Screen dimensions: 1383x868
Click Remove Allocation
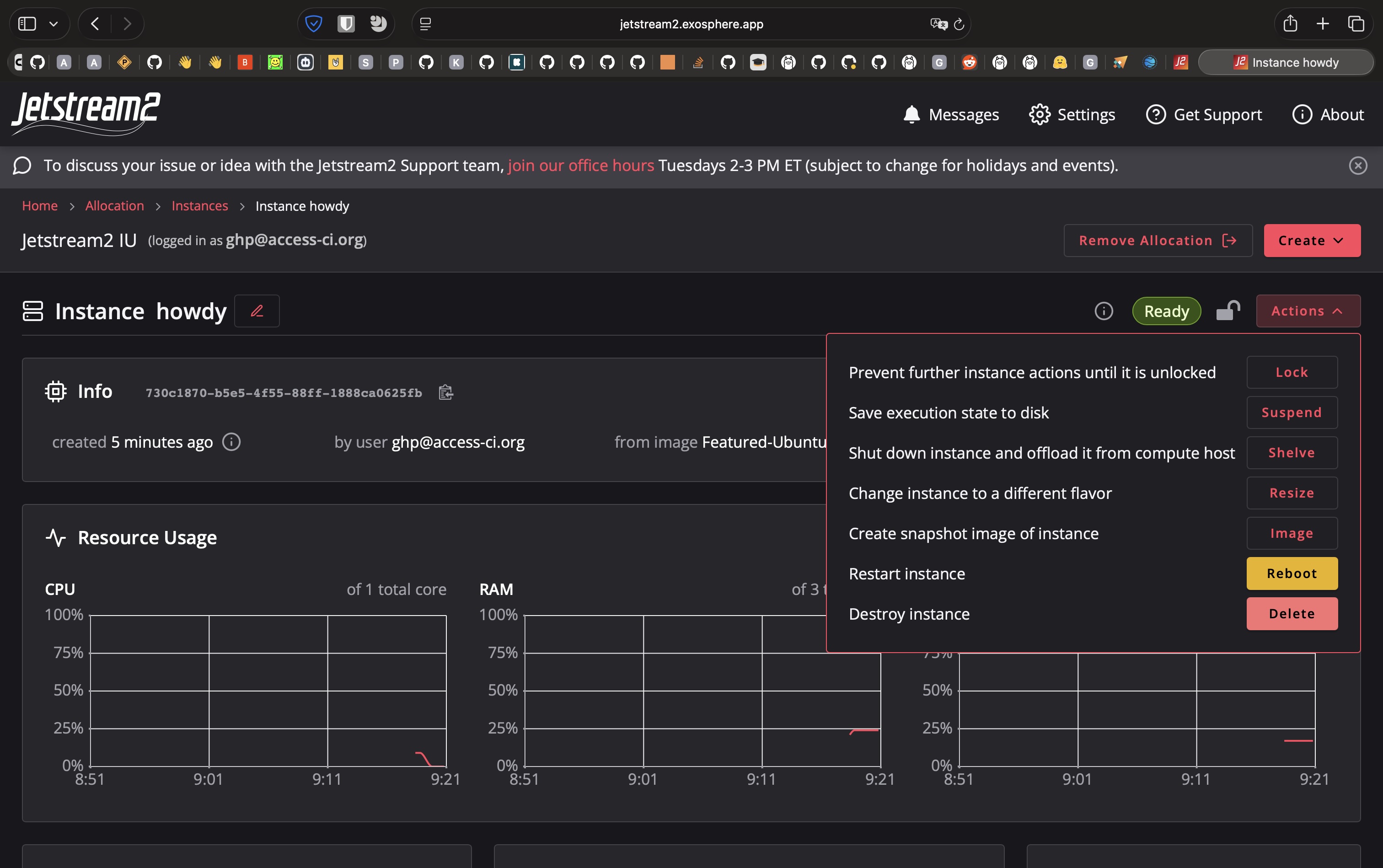click(x=1158, y=240)
